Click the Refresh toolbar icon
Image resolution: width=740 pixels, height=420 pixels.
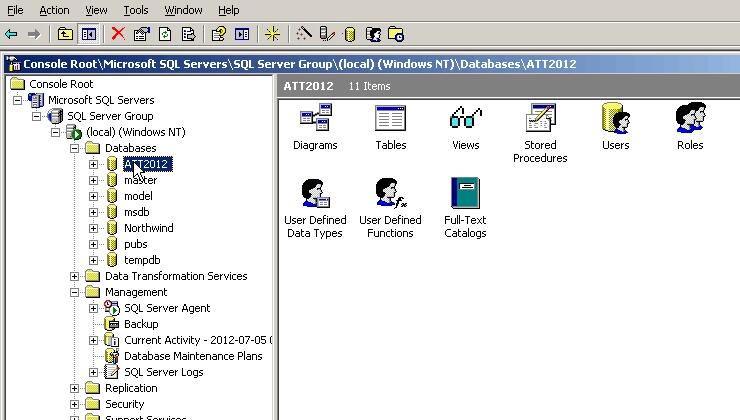[165, 34]
